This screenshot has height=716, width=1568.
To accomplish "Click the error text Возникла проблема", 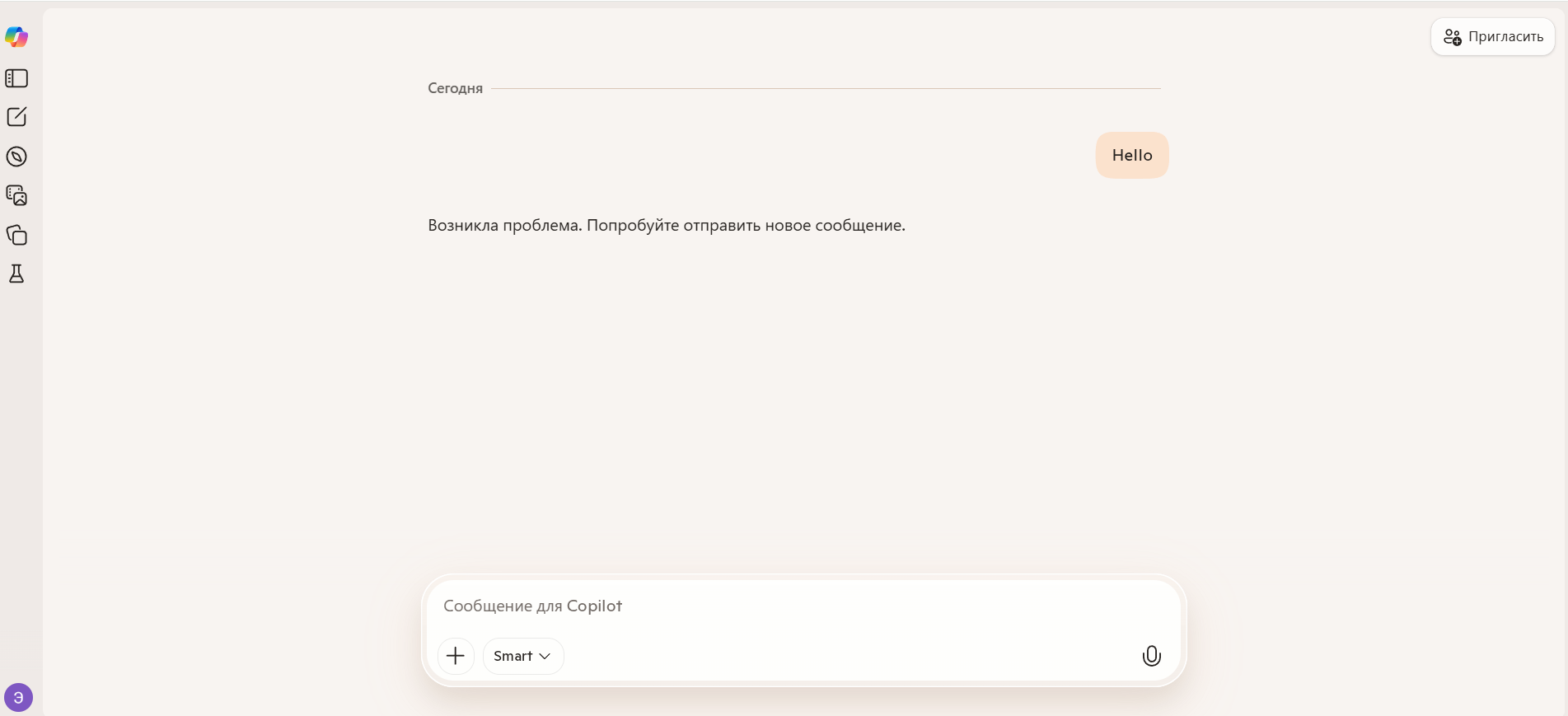I will (505, 225).
